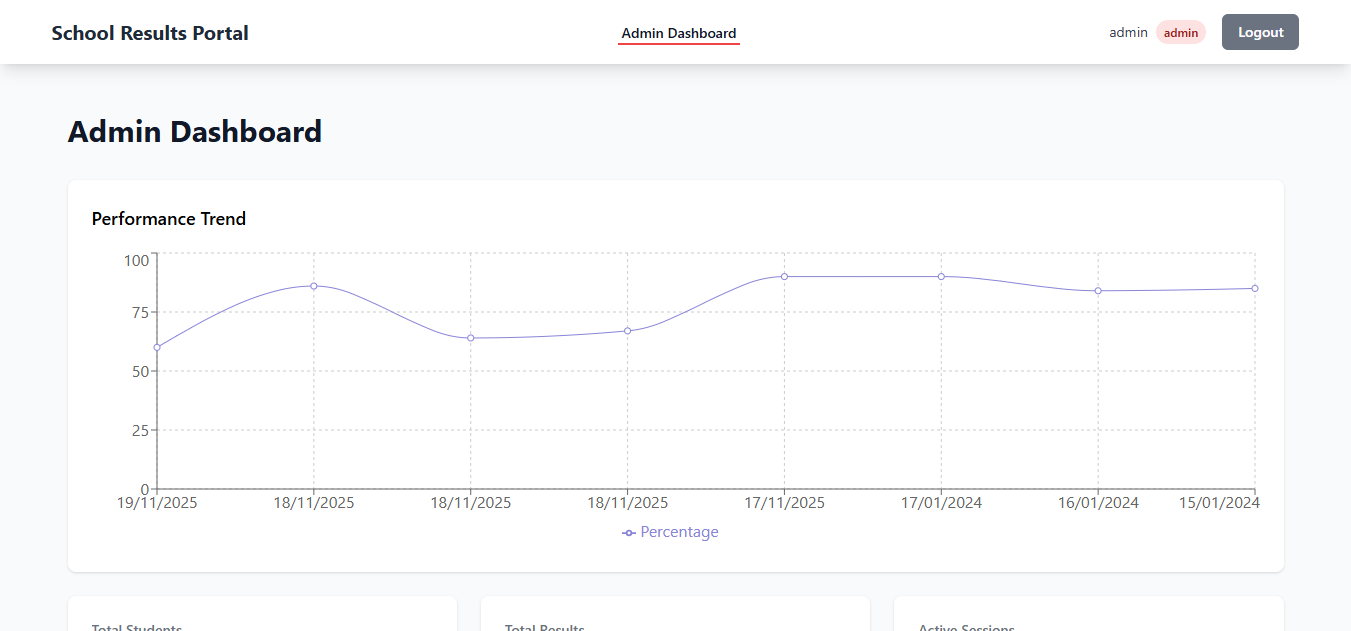Open the Admin Dashboard navigation tab
1351x631 pixels.
point(679,33)
